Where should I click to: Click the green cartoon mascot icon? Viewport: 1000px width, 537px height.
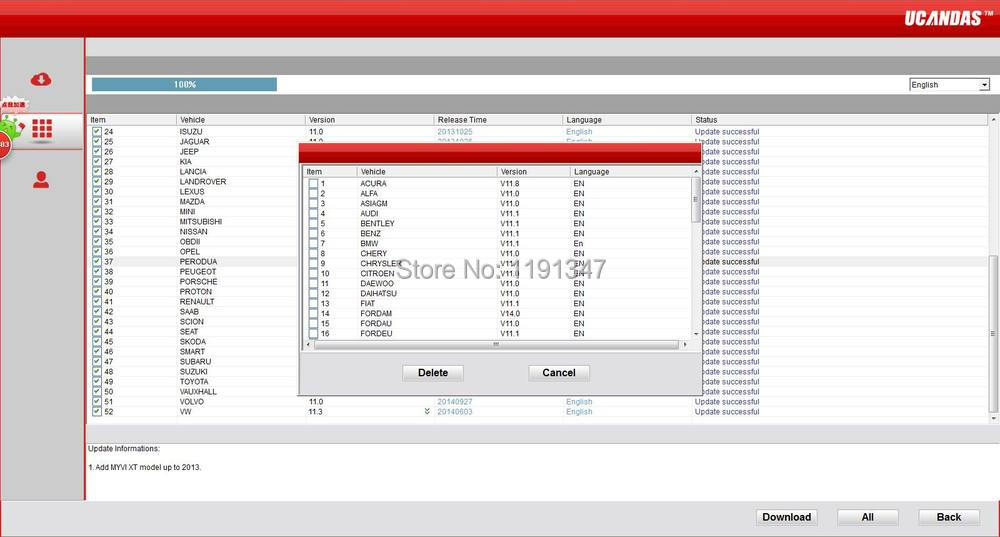tap(11, 127)
